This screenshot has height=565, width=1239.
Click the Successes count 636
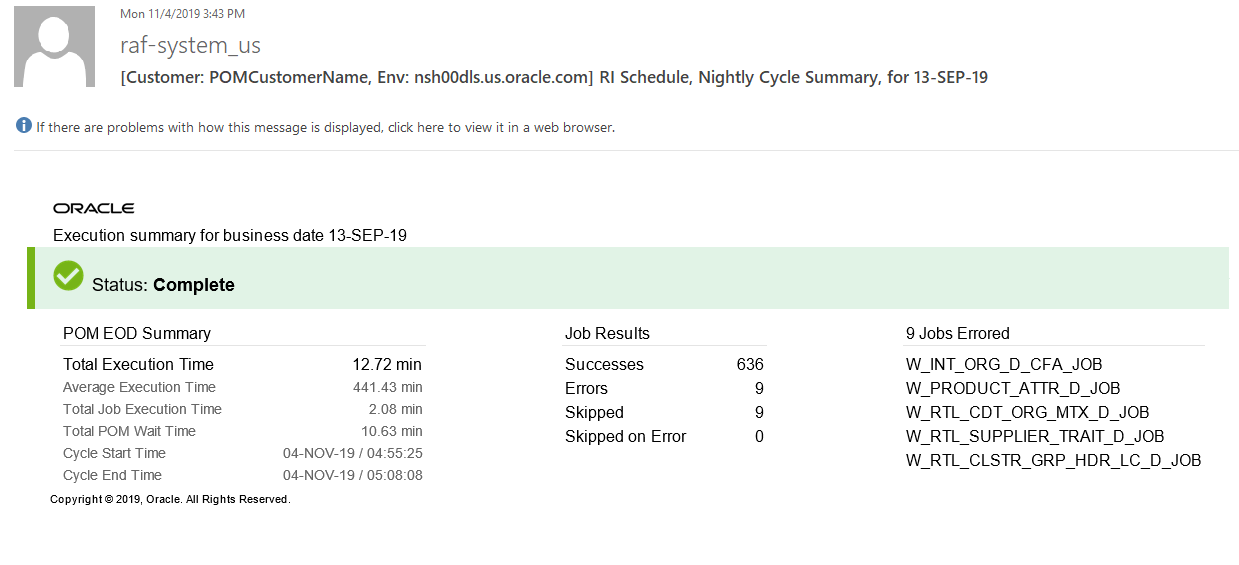click(750, 365)
